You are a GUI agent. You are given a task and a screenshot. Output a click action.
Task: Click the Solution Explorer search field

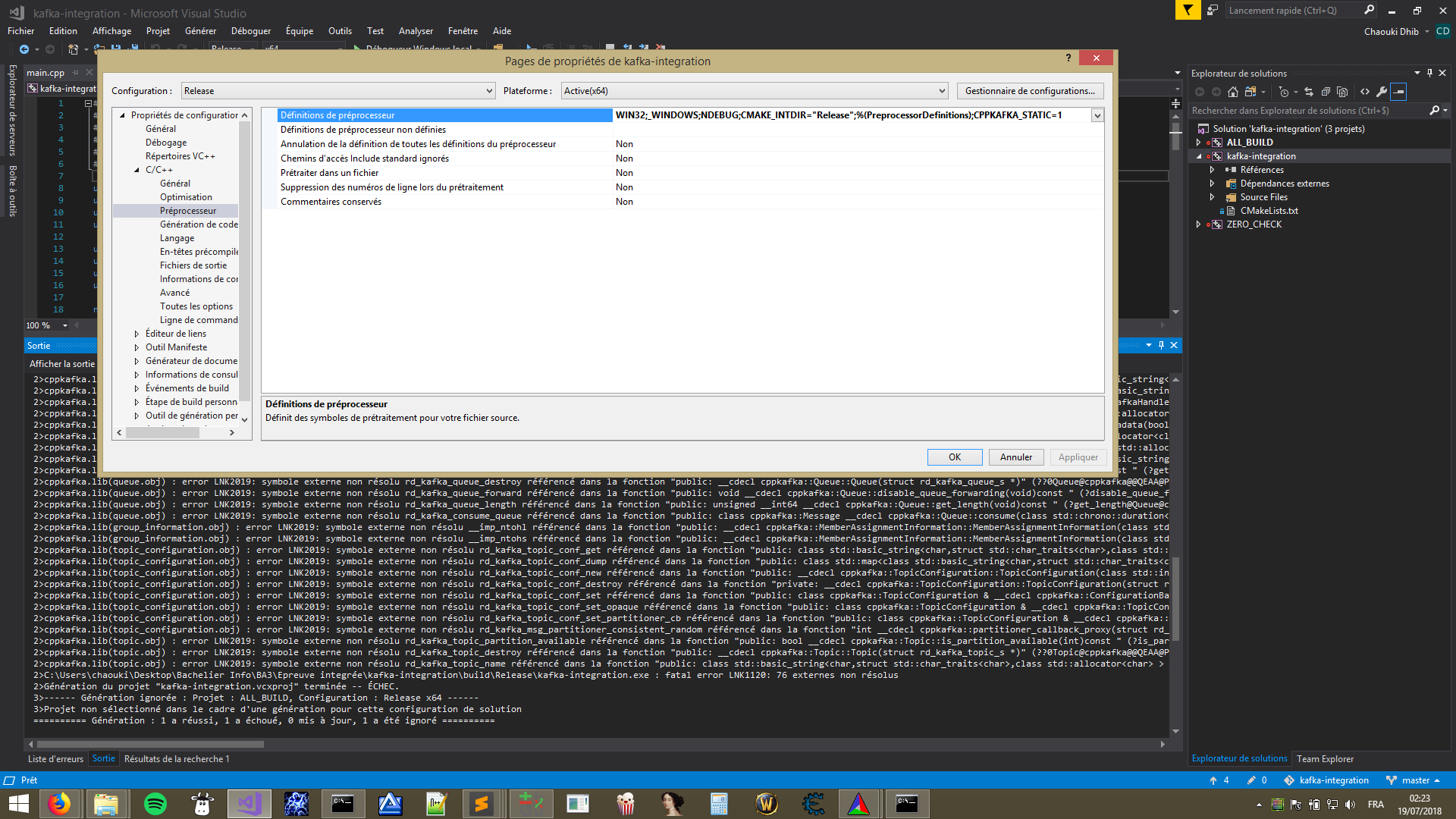click(x=1308, y=111)
